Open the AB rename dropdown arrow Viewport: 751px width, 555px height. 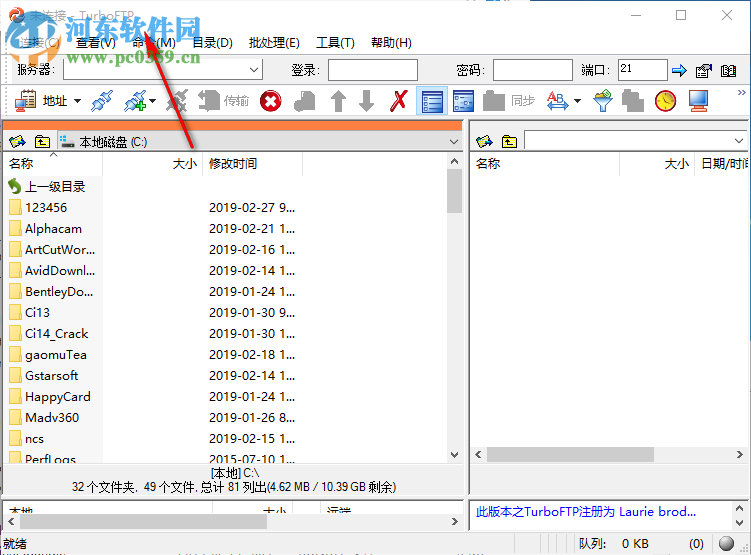[577, 101]
